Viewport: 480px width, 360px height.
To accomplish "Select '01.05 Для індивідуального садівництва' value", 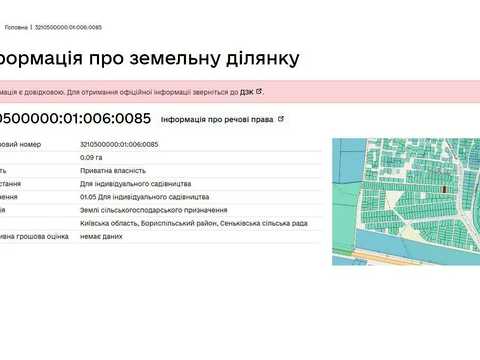I will coord(144,197).
